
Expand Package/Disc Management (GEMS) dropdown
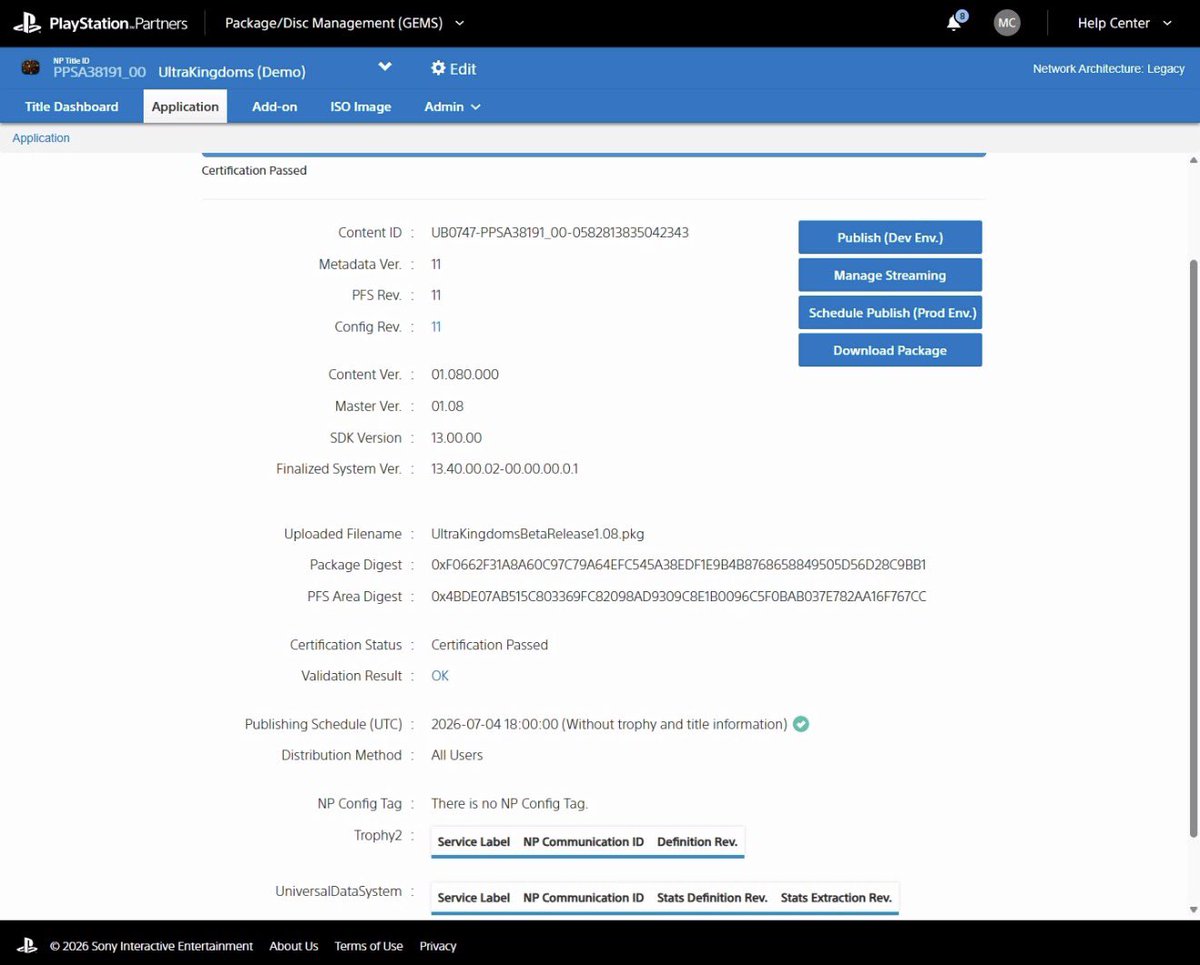pos(345,23)
